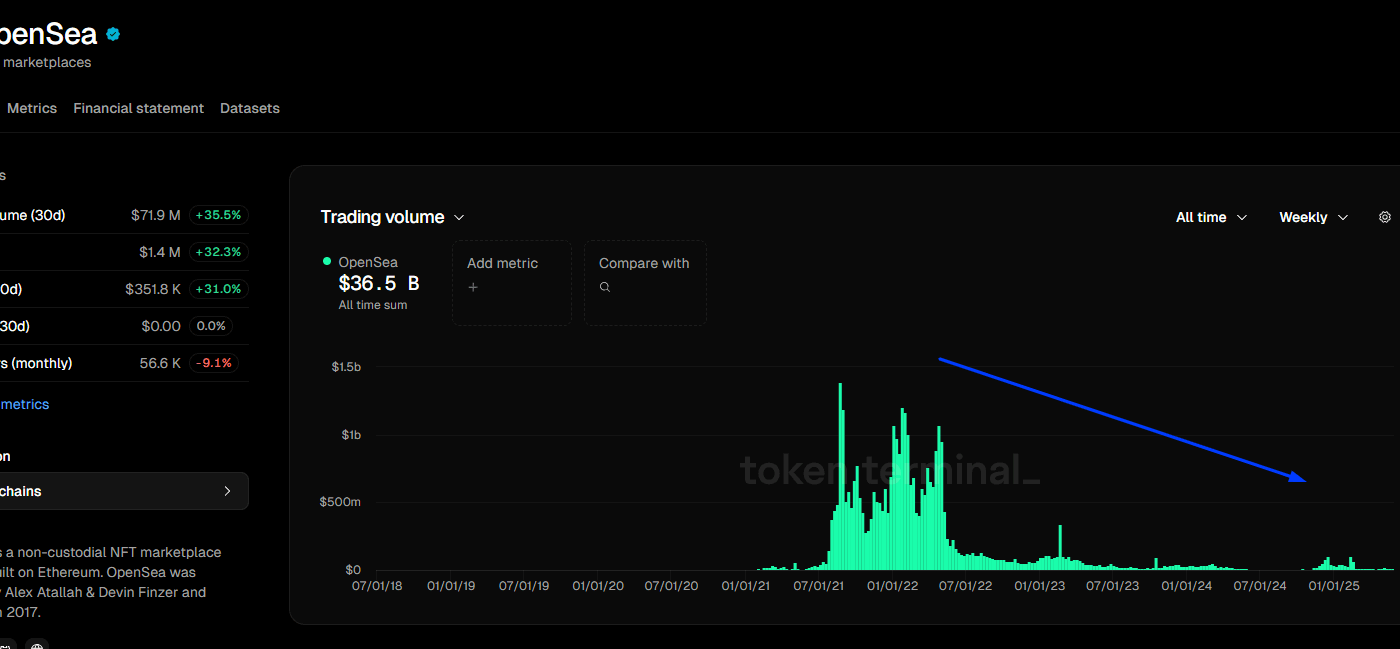
Task: Open the Trading volume metric dropdown
Action: [x=392, y=217]
